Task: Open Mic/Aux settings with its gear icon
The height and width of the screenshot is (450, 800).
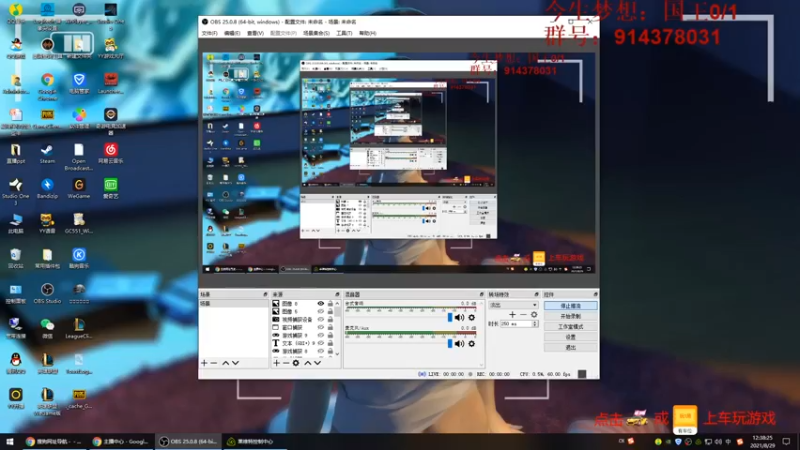Action: click(471, 343)
